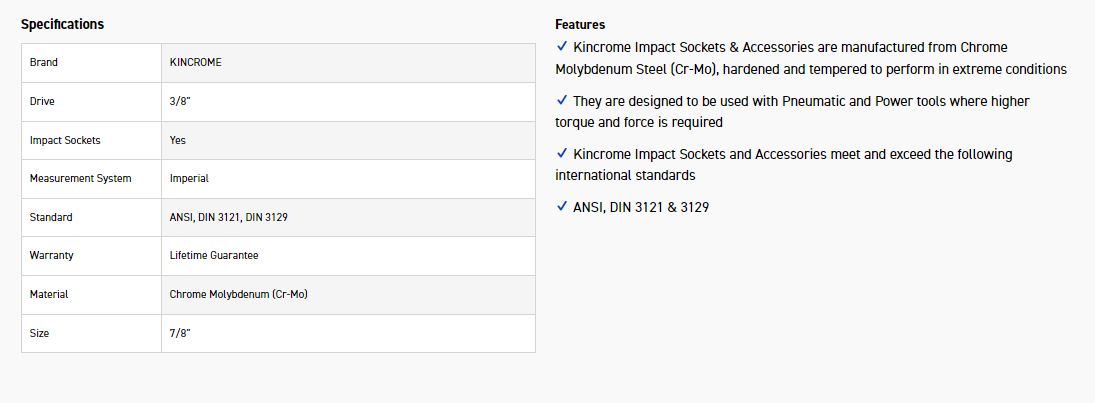Select the KINCROME brand value cell
The width and height of the screenshot is (1095, 403).
196,62
